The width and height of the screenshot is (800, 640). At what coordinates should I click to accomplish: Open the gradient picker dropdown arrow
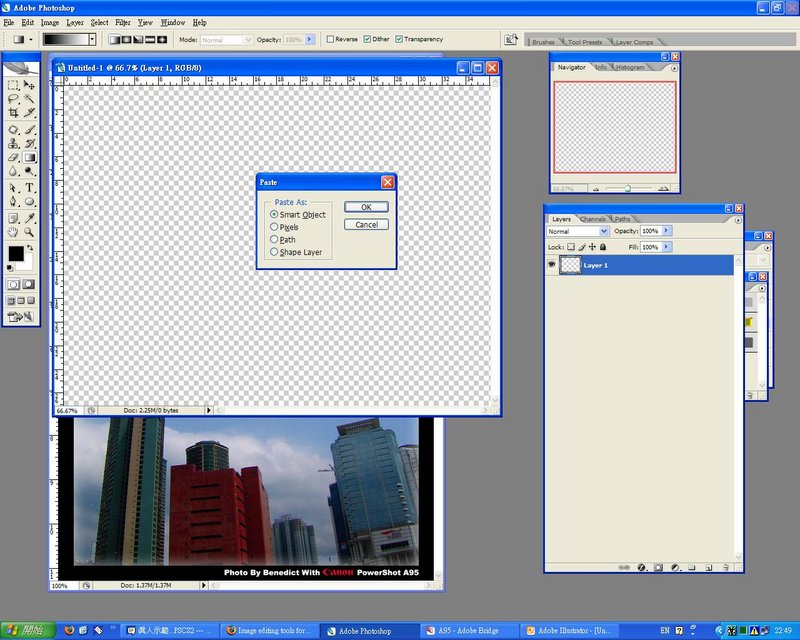92,39
